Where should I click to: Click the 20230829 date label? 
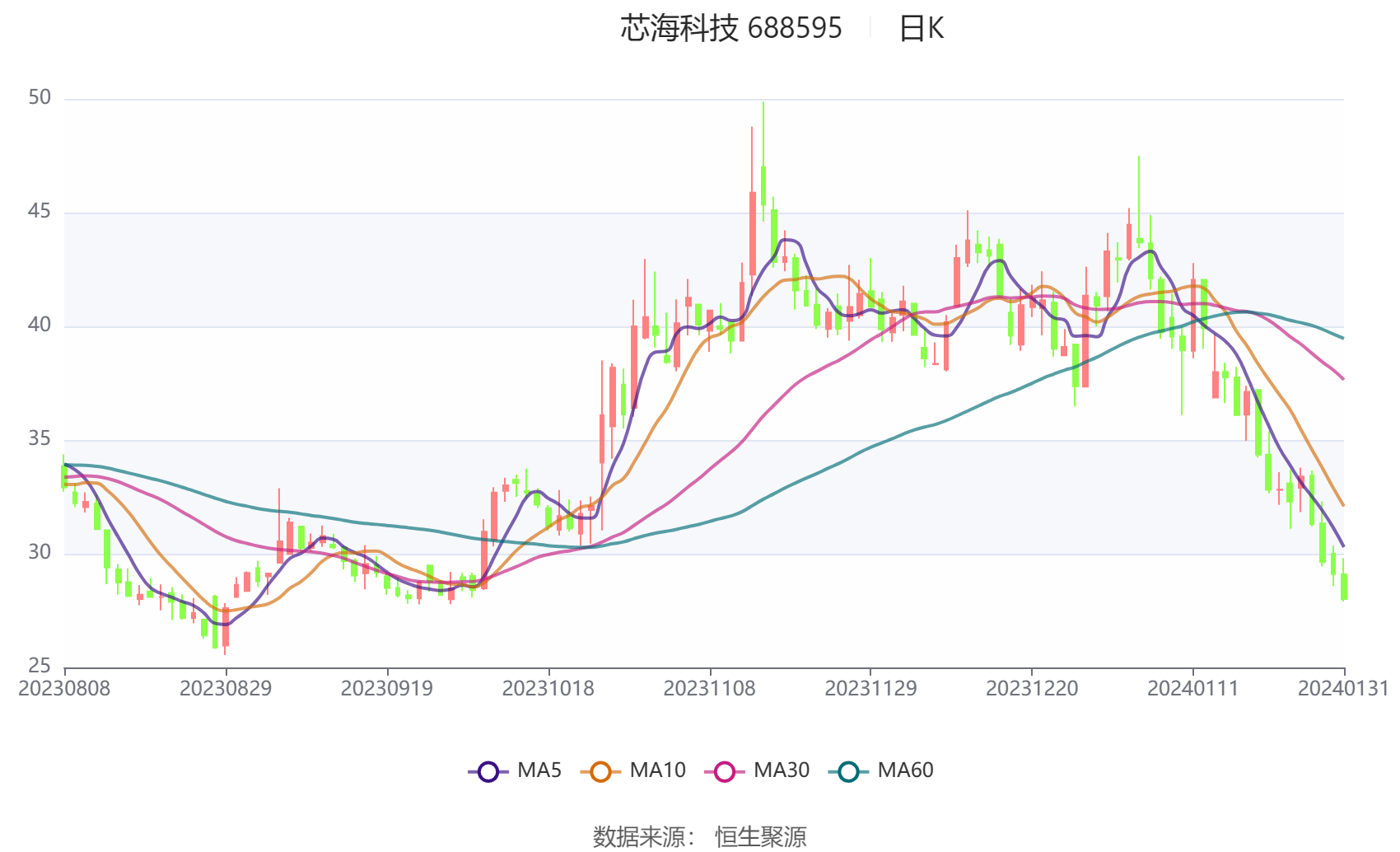point(226,689)
